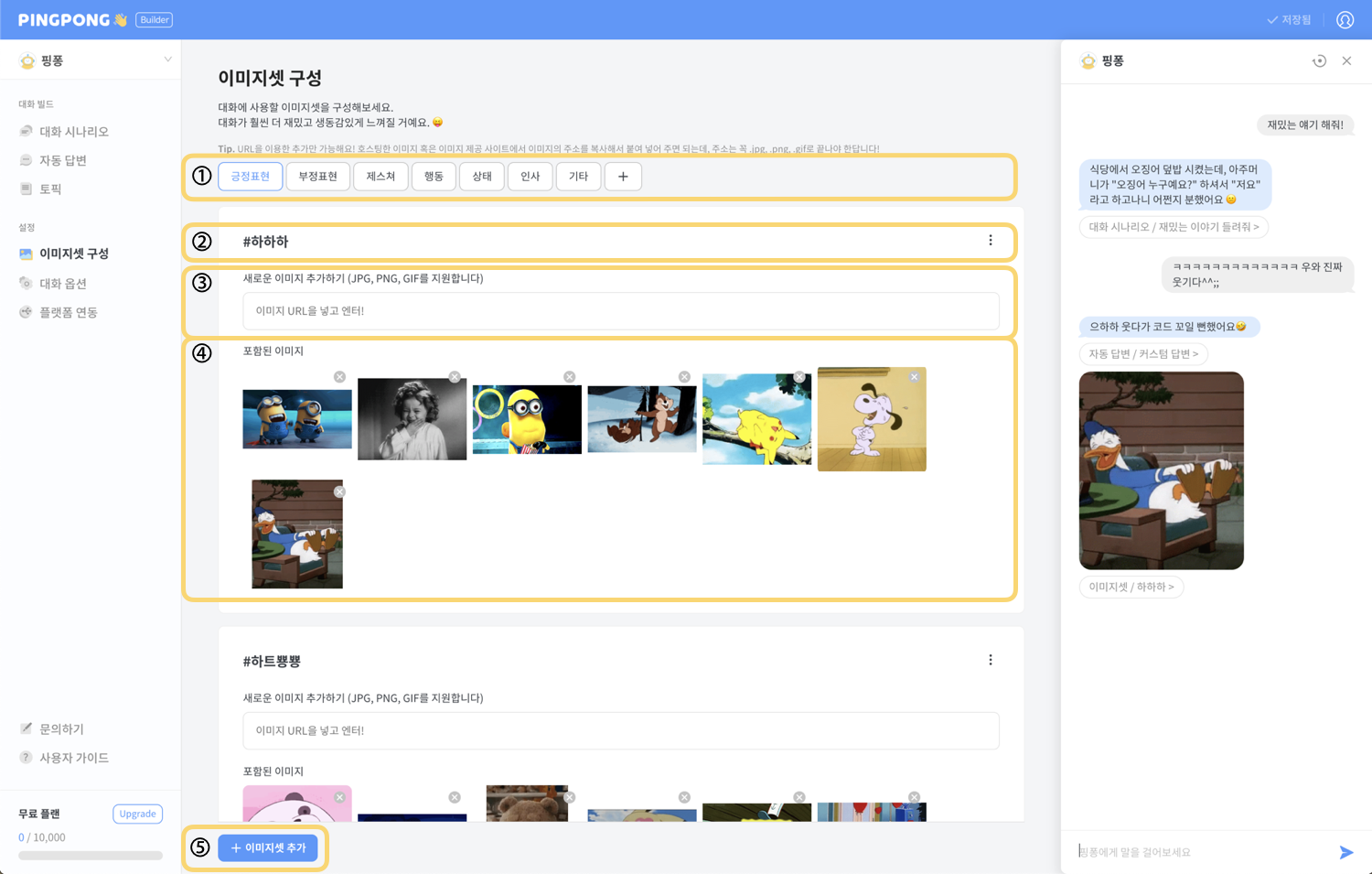Screen dimensions: 1372x874
Task: Open 사용자 가이드 in sidebar
Action: [x=74, y=758]
